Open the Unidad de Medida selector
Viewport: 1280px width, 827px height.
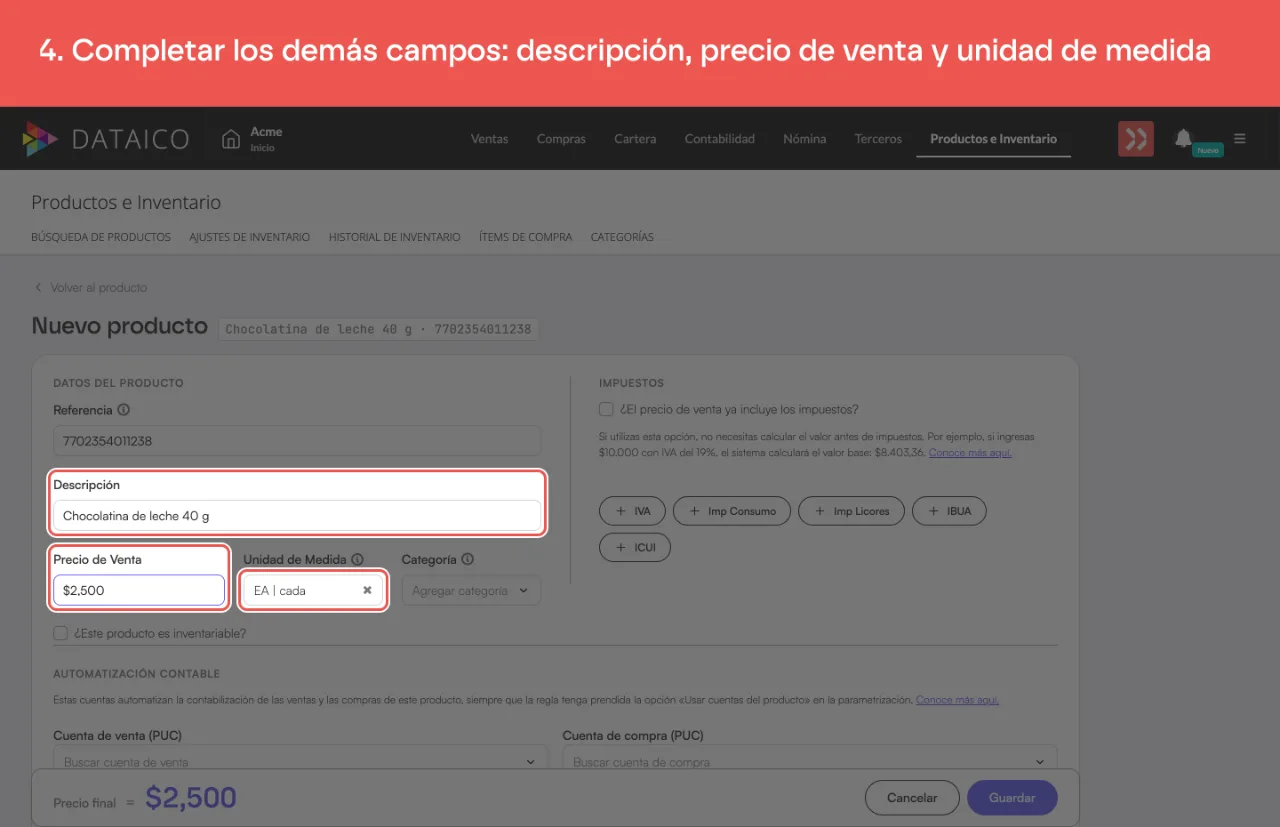click(x=313, y=590)
